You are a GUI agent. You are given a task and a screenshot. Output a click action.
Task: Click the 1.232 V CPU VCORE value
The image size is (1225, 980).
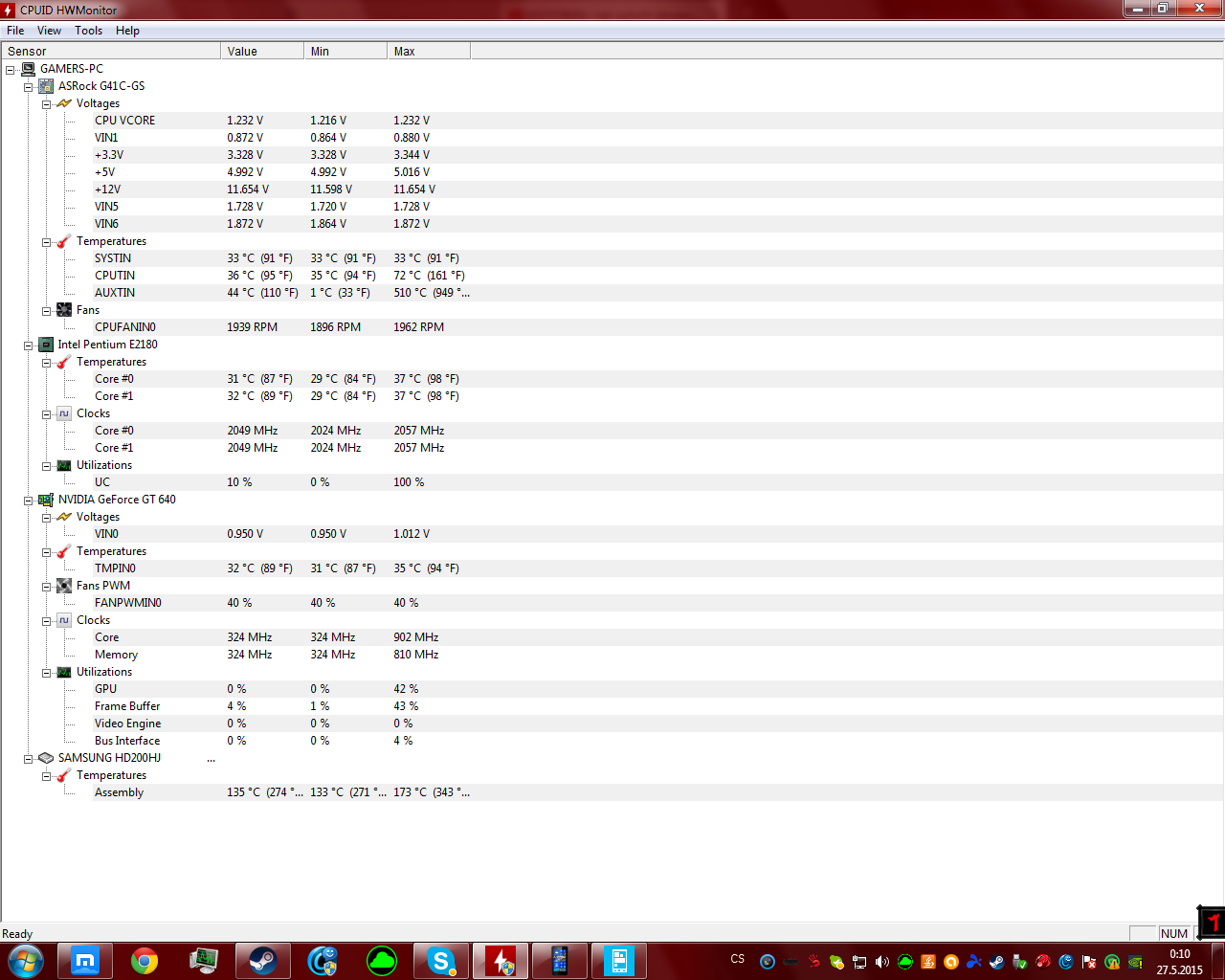[245, 121]
